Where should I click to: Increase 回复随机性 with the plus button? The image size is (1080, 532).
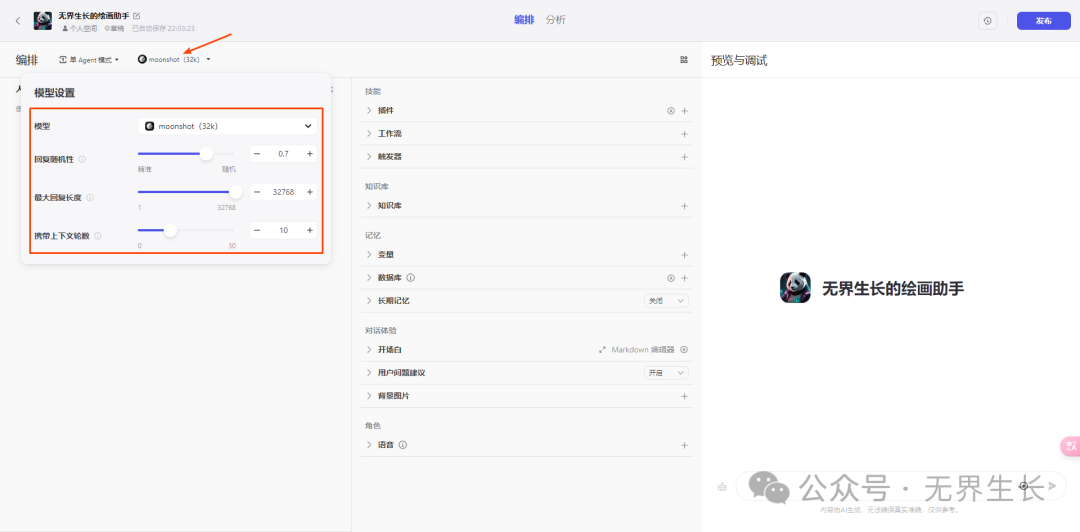[x=309, y=154]
